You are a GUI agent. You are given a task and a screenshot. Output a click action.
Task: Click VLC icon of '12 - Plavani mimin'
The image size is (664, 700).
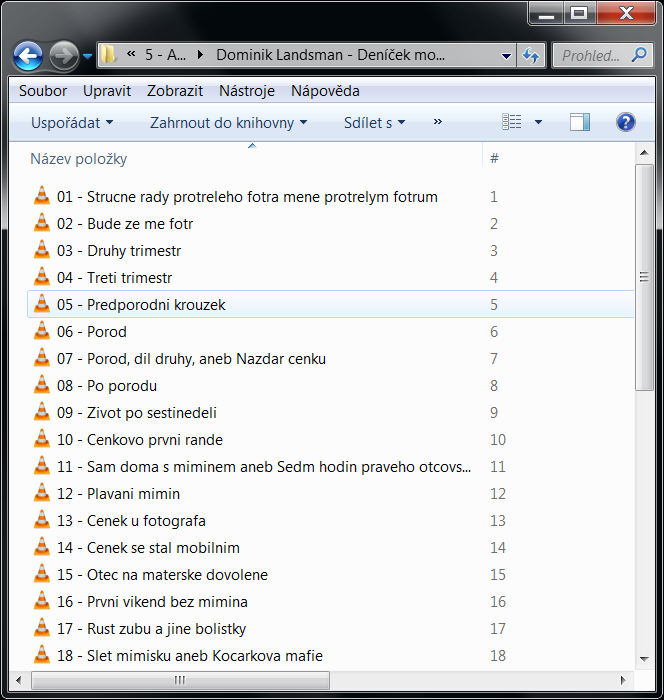pyautogui.click(x=42, y=493)
